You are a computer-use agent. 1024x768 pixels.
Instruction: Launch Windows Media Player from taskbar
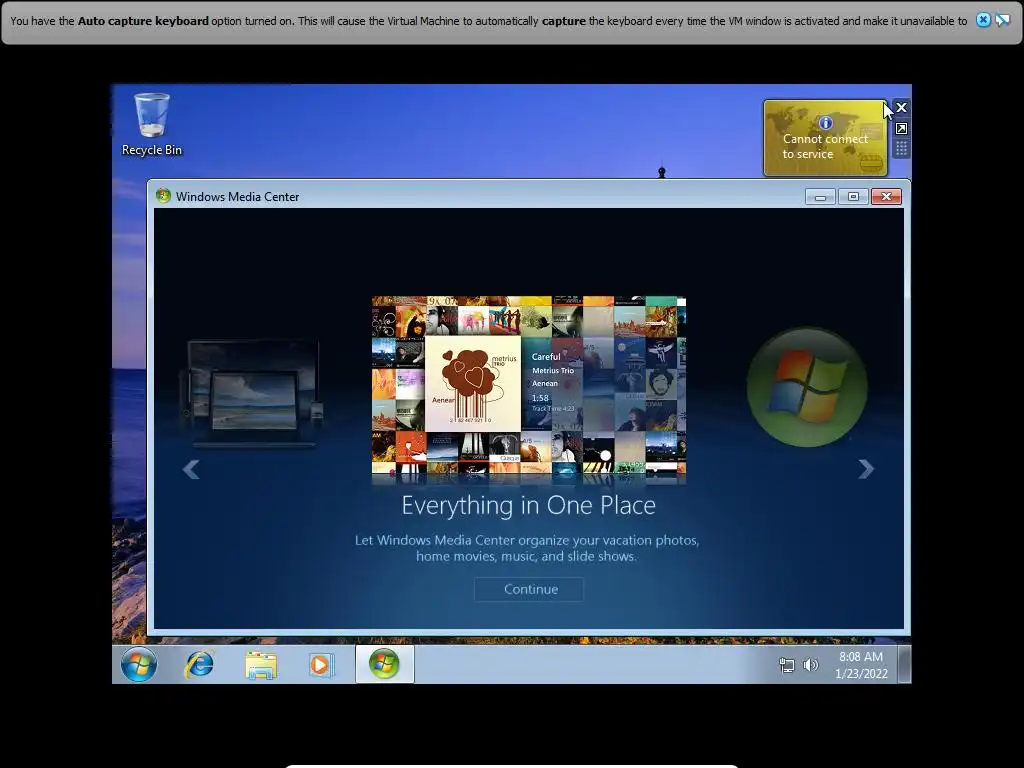point(321,665)
